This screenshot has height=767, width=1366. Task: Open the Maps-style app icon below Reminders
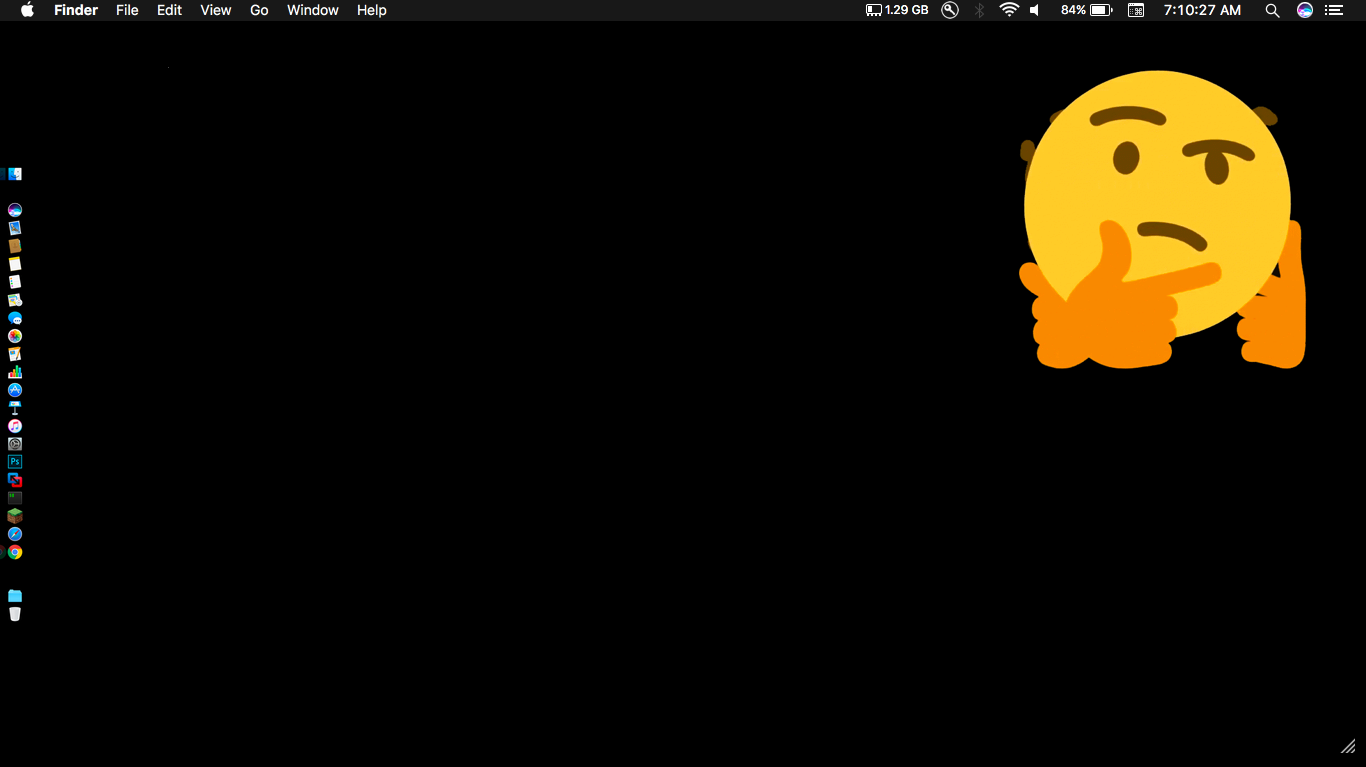[15, 300]
